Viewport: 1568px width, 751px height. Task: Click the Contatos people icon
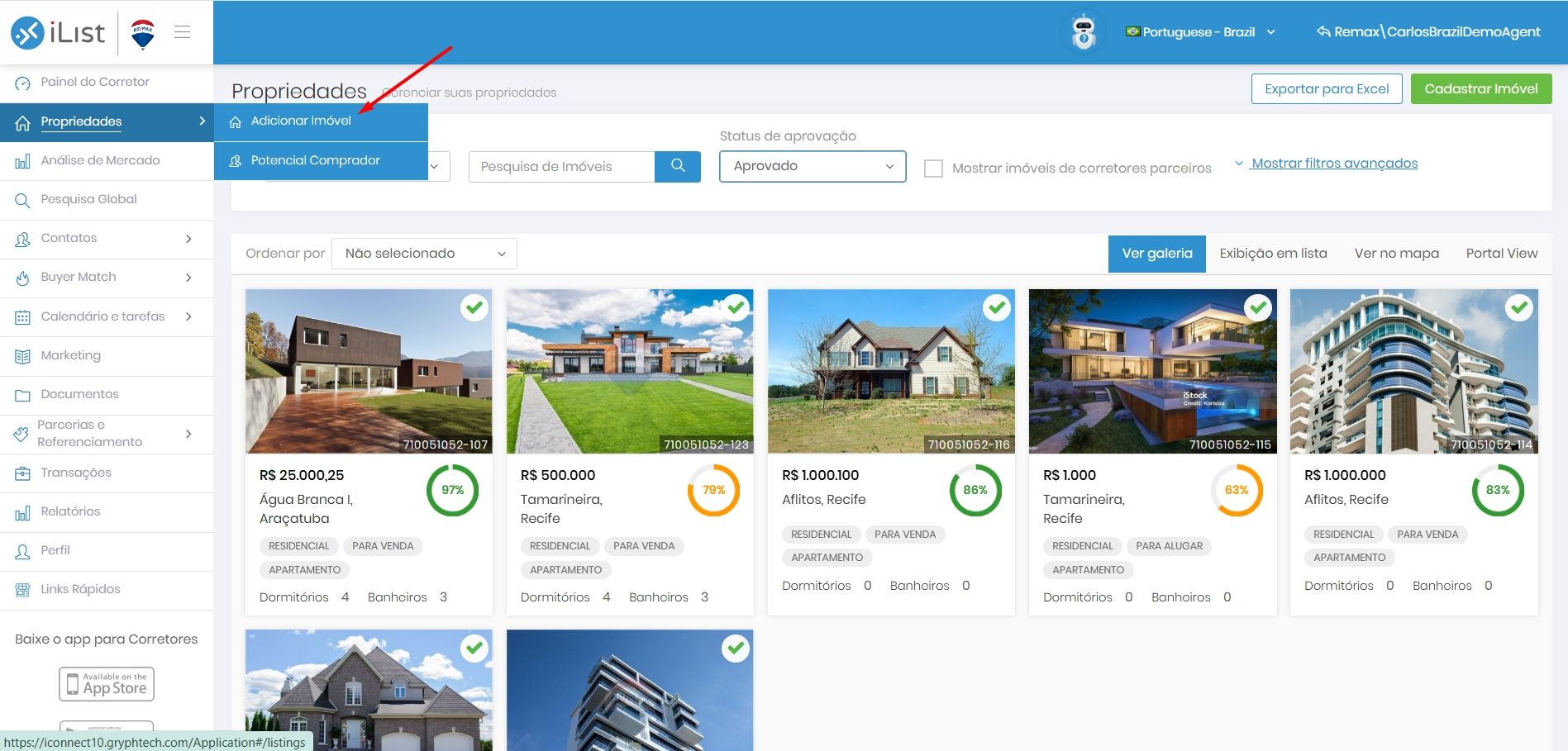coord(22,239)
